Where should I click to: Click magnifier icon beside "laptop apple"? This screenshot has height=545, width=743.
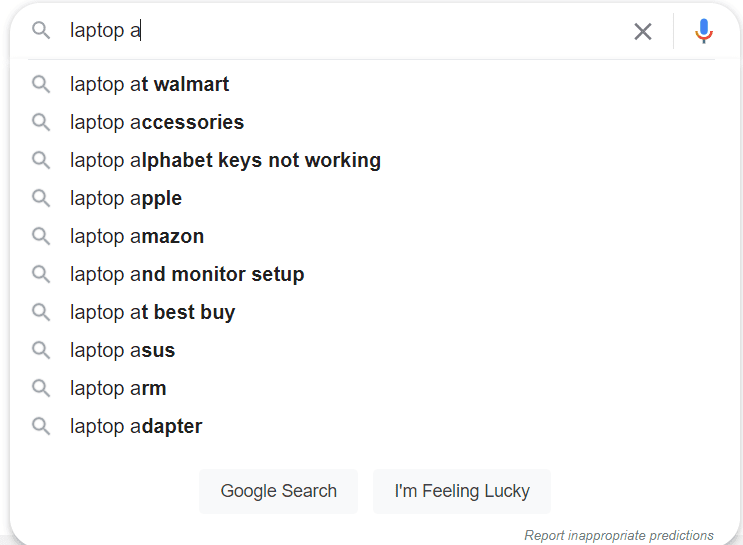pyautogui.click(x=41, y=198)
